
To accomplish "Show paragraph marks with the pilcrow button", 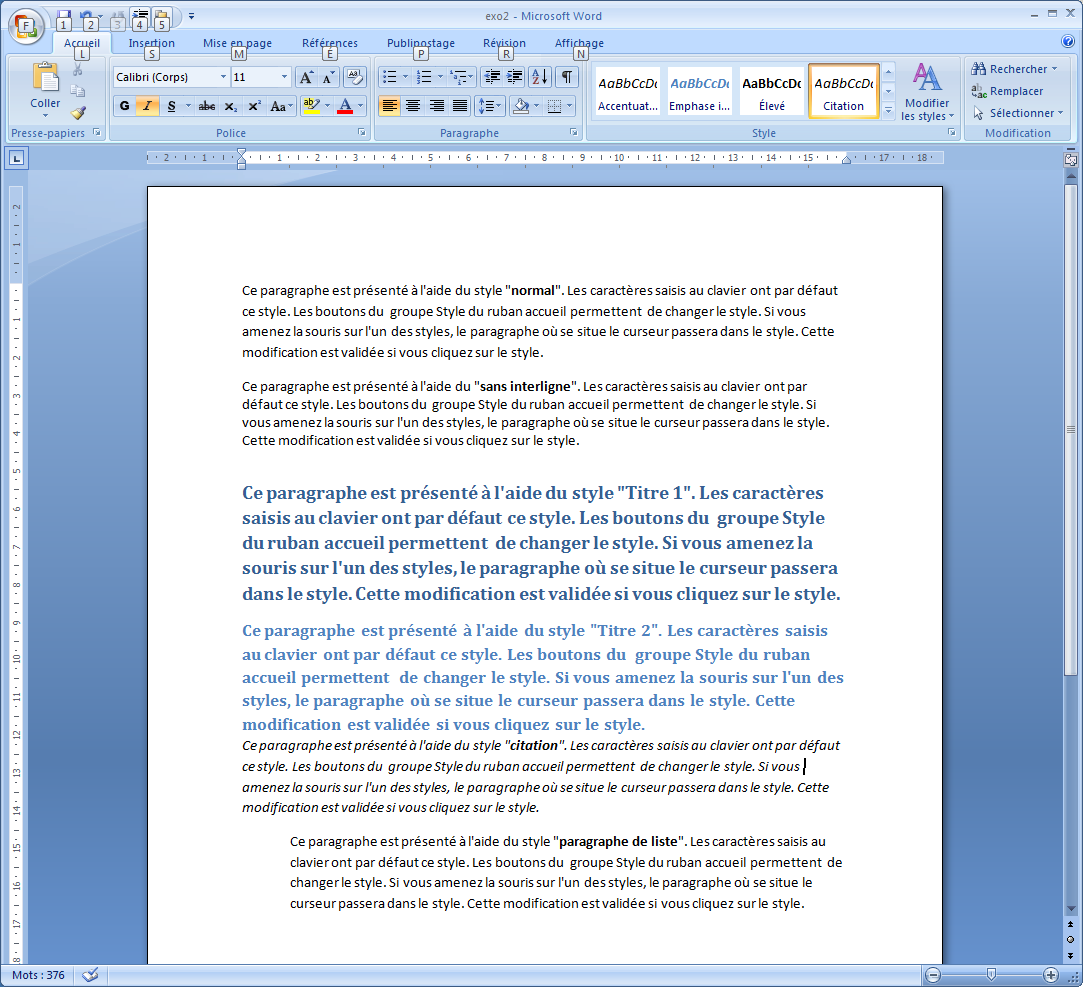I will 566,77.
